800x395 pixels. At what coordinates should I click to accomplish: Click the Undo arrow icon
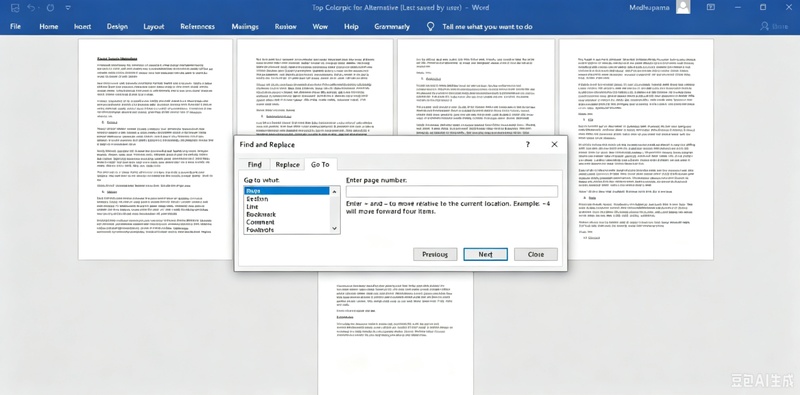click(x=31, y=8)
